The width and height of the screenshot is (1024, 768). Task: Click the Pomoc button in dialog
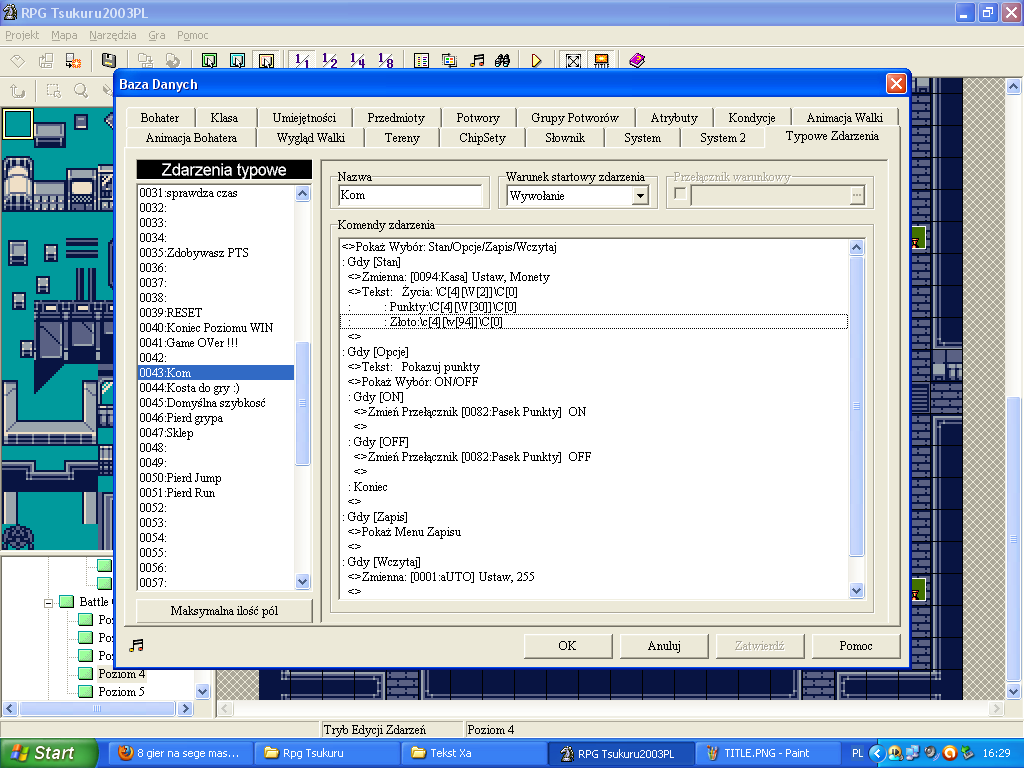[856, 645]
